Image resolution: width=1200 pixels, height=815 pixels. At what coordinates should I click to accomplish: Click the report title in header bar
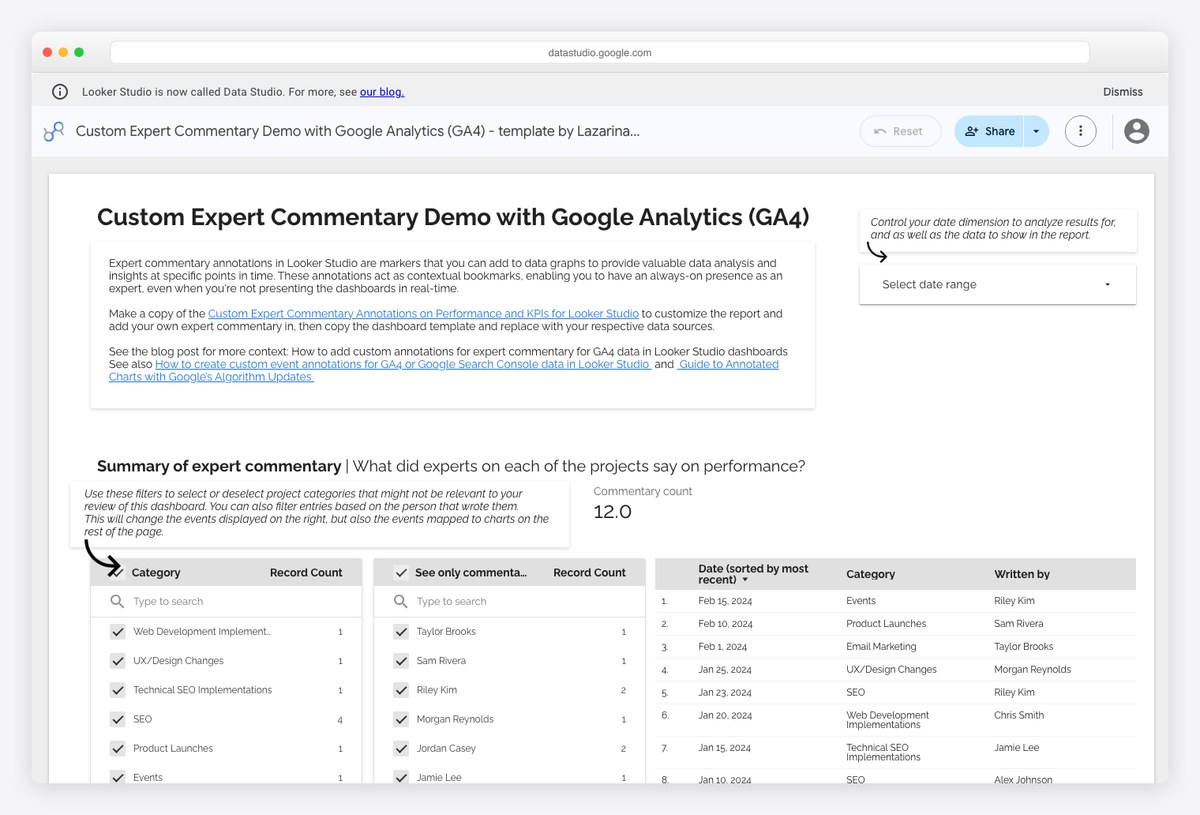[x=357, y=131]
